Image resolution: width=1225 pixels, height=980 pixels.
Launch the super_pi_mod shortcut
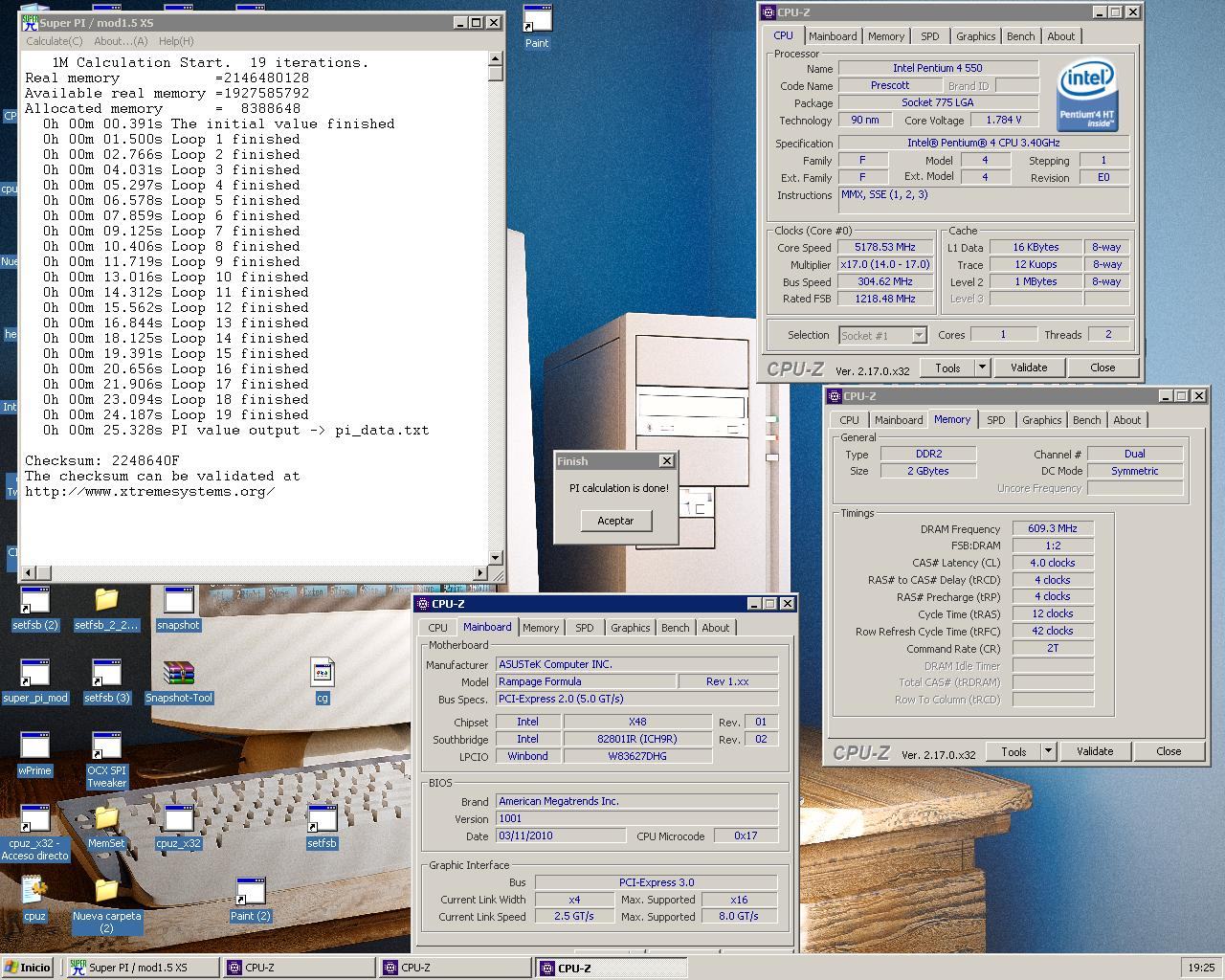pos(35,680)
